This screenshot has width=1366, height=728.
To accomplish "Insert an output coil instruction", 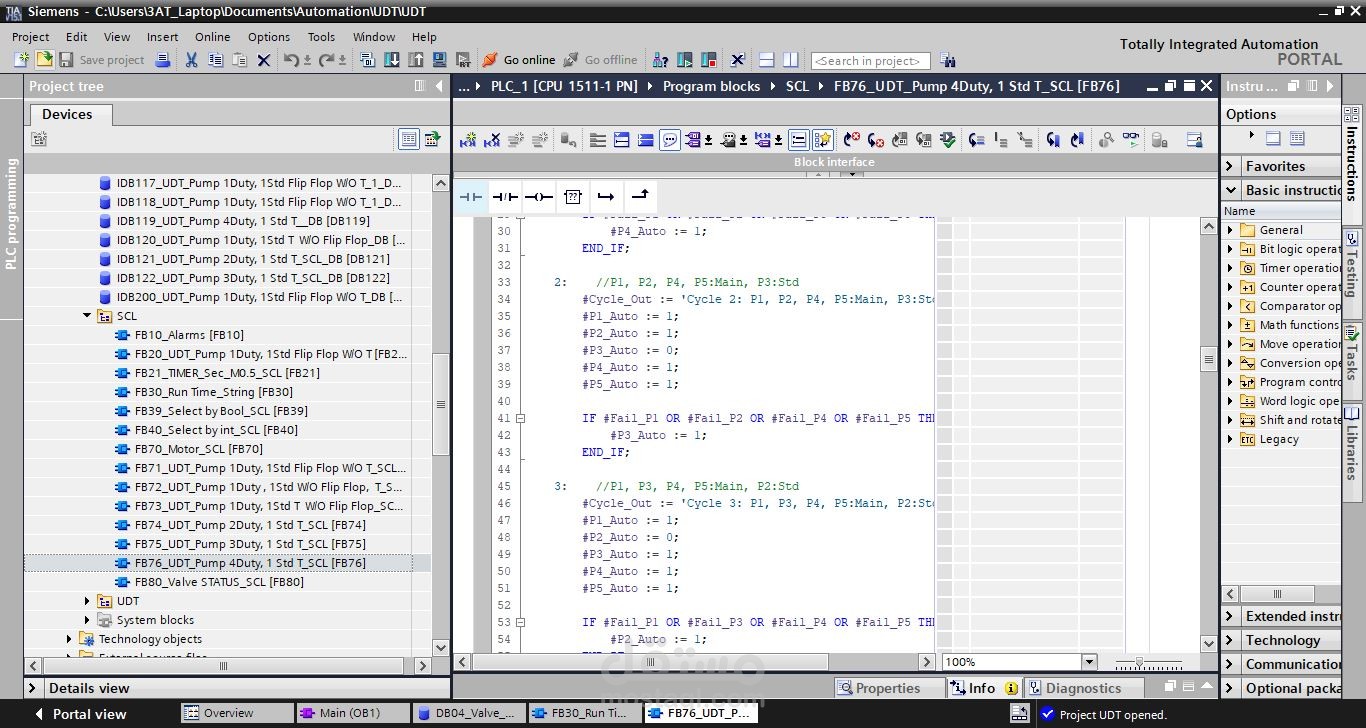I will coord(538,197).
